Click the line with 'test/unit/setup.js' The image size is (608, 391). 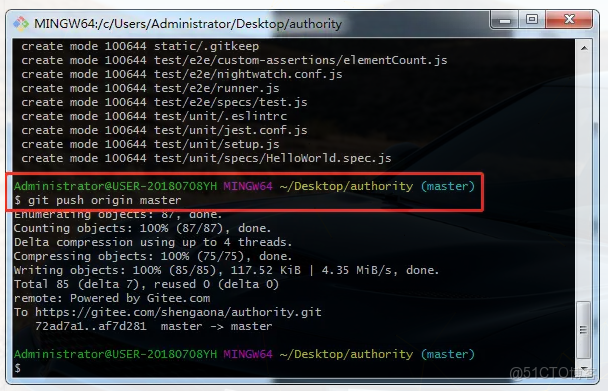click(x=150, y=144)
